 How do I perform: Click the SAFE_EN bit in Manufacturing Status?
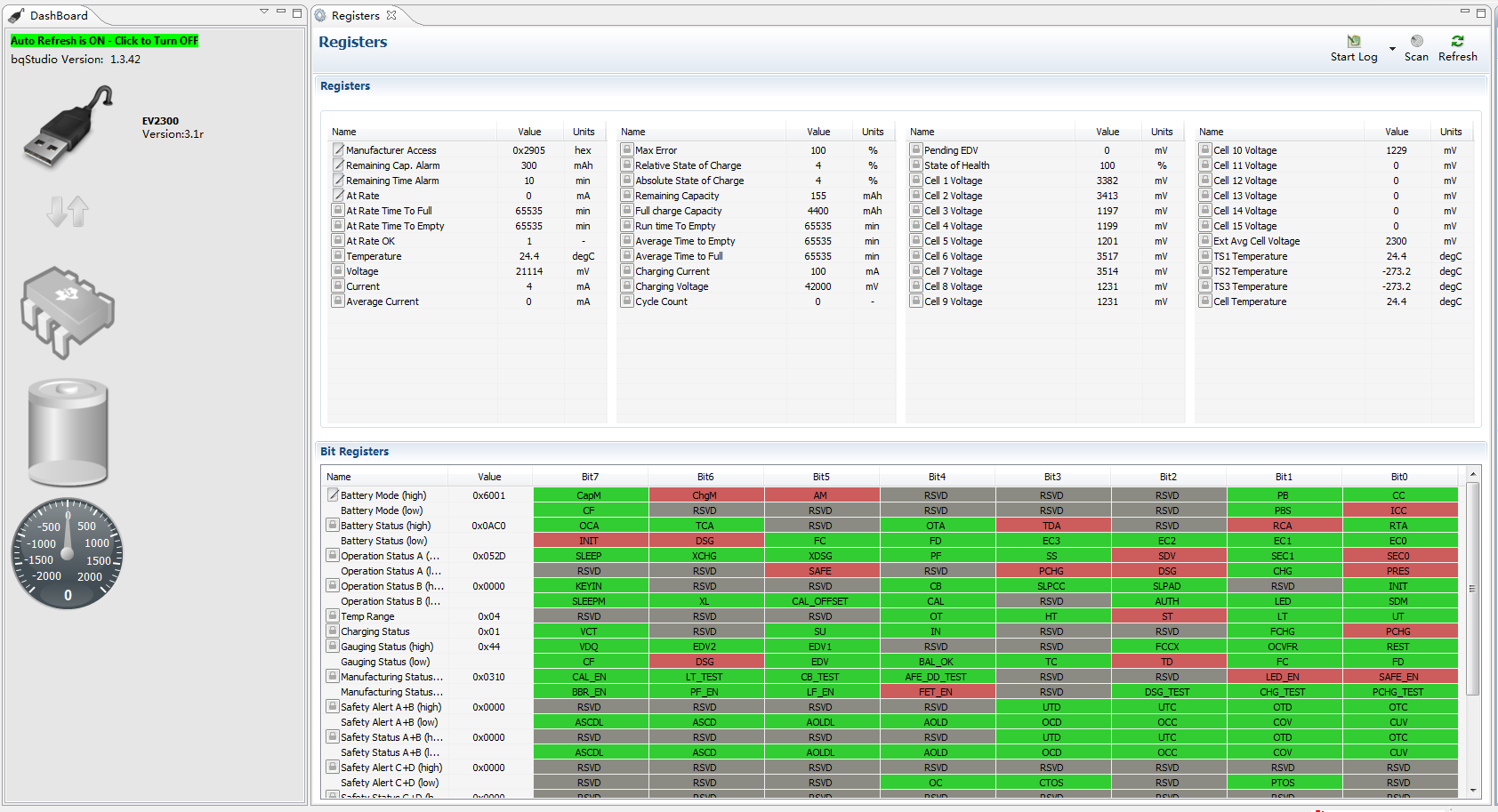pyautogui.click(x=1399, y=677)
